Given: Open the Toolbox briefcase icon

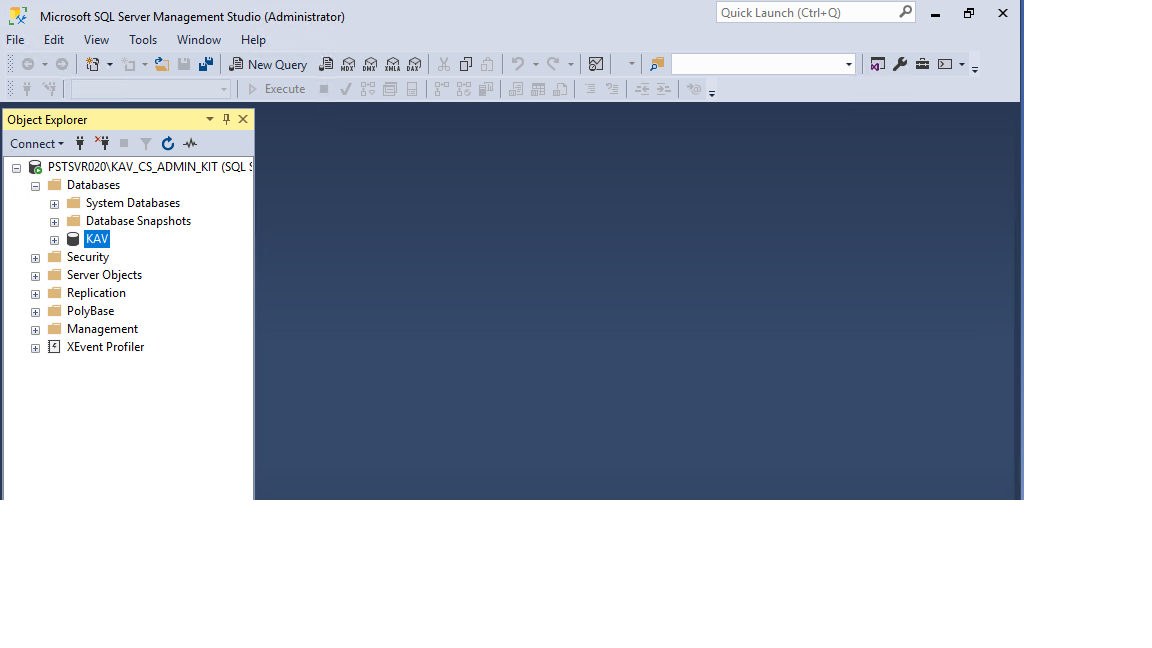Looking at the screenshot, I should coord(922,65).
